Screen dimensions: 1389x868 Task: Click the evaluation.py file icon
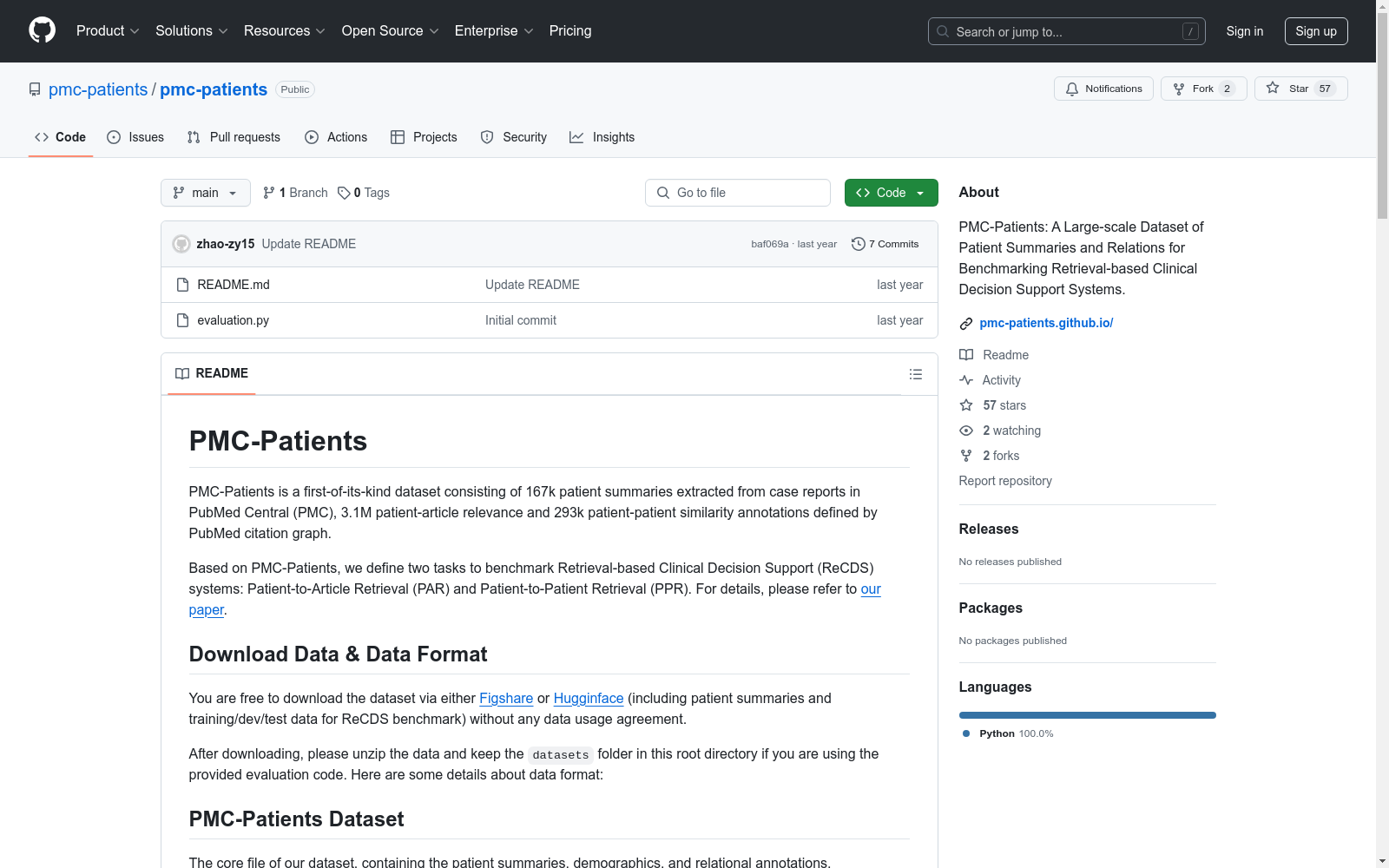(182, 320)
